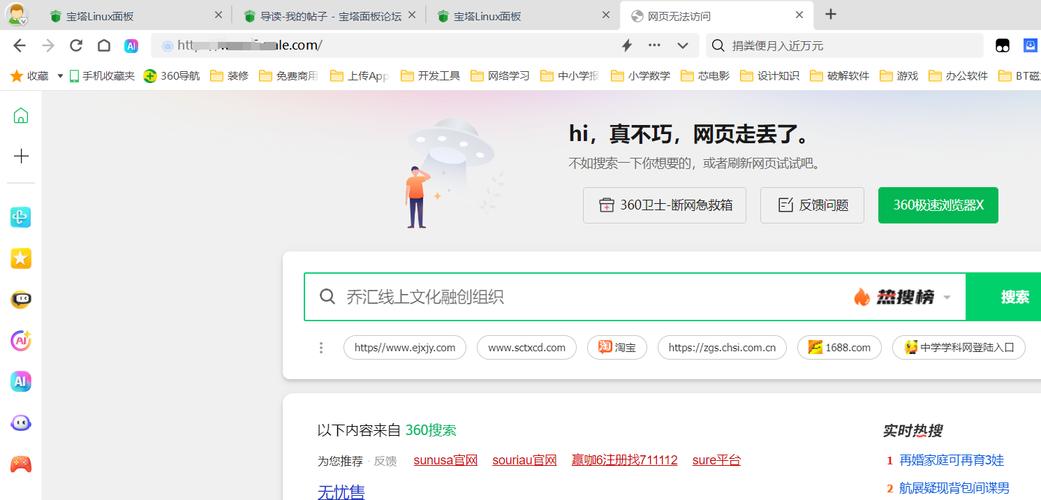Viewport: 1041px width, 500px height.
Task: Expand the 收藏 dropdown arrow
Action: click(x=60, y=76)
